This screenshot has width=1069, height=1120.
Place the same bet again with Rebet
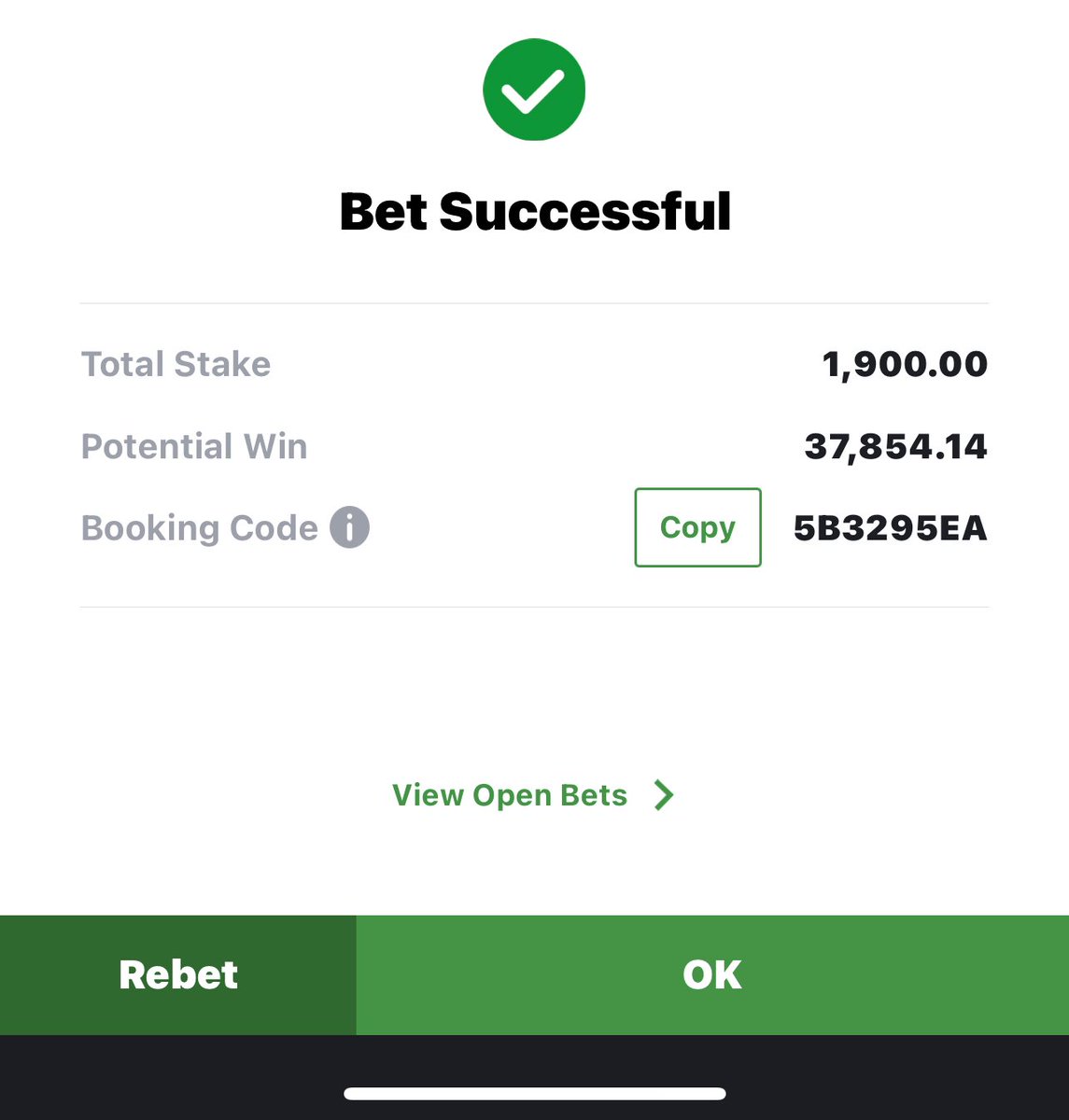click(x=178, y=974)
